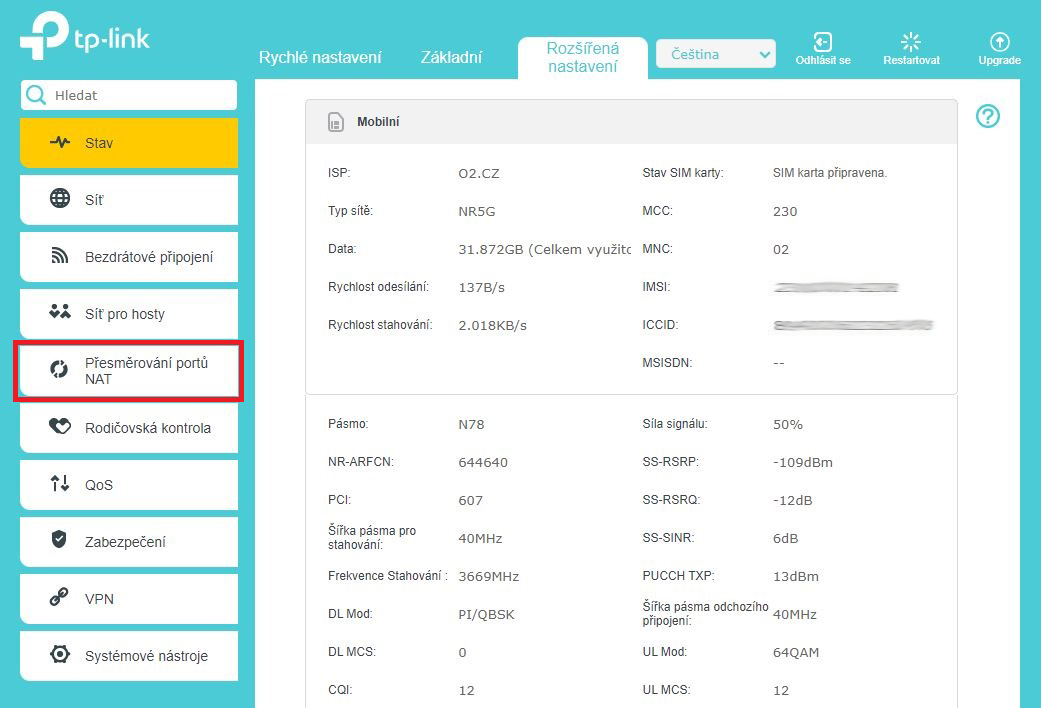Image resolution: width=1041 pixels, height=708 pixels.
Task: Open Stav in the sidebar
Action: [129, 143]
